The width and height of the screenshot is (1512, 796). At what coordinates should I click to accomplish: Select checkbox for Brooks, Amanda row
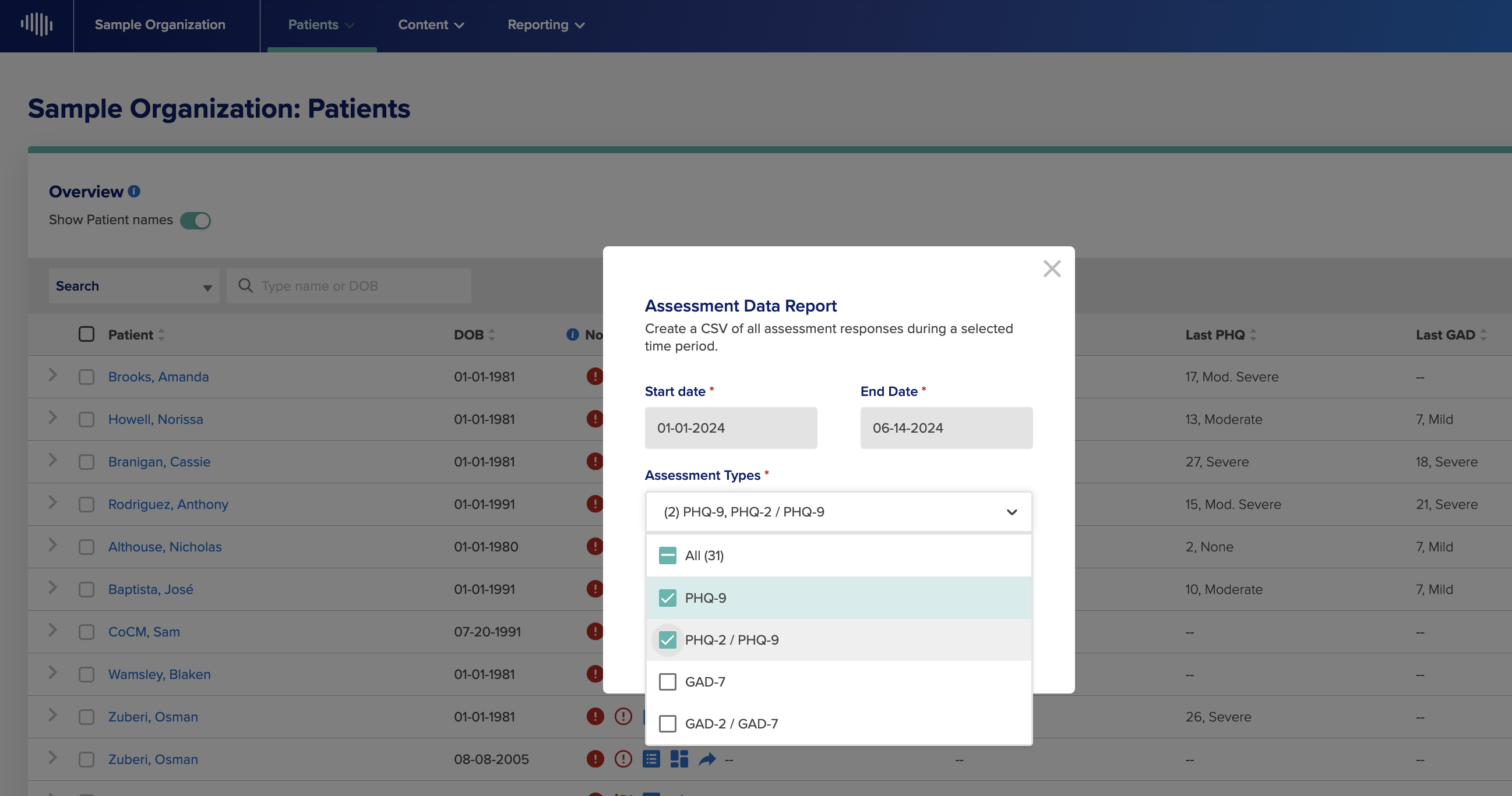(86, 377)
